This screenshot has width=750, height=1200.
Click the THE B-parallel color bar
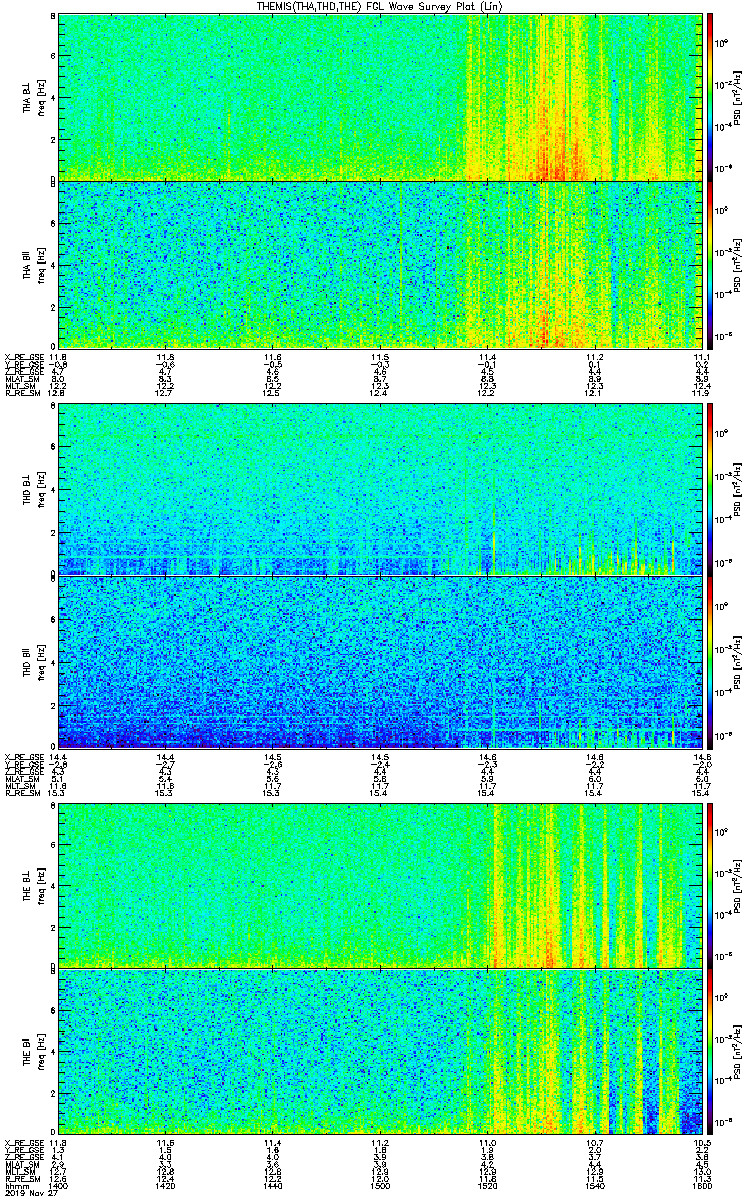click(x=711, y=1053)
